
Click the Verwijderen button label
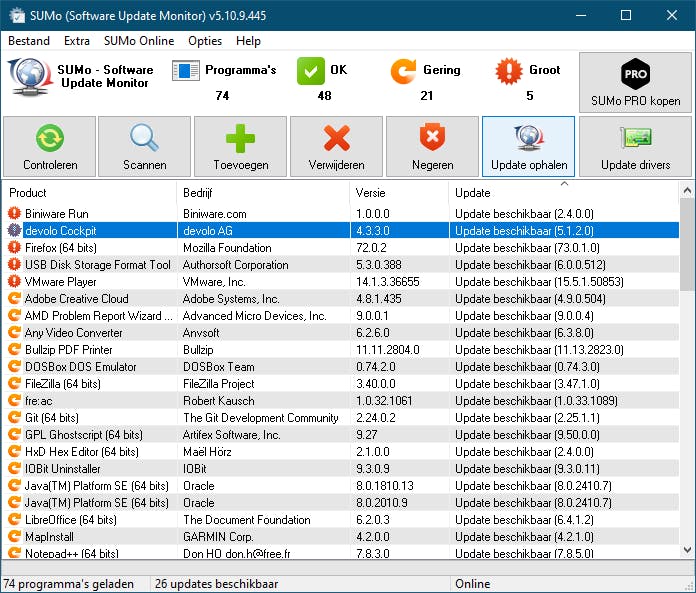click(x=336, y=165)
